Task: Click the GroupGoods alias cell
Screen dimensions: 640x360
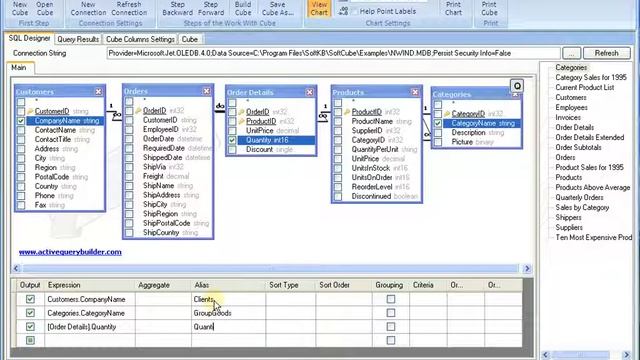Action: point(228,313)
